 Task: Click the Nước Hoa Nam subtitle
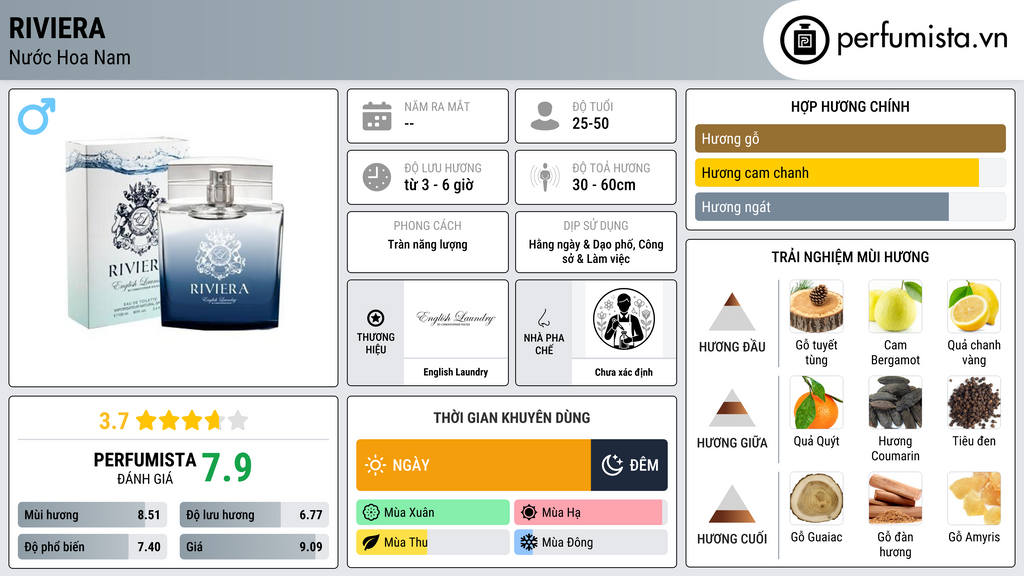(70, 57)
